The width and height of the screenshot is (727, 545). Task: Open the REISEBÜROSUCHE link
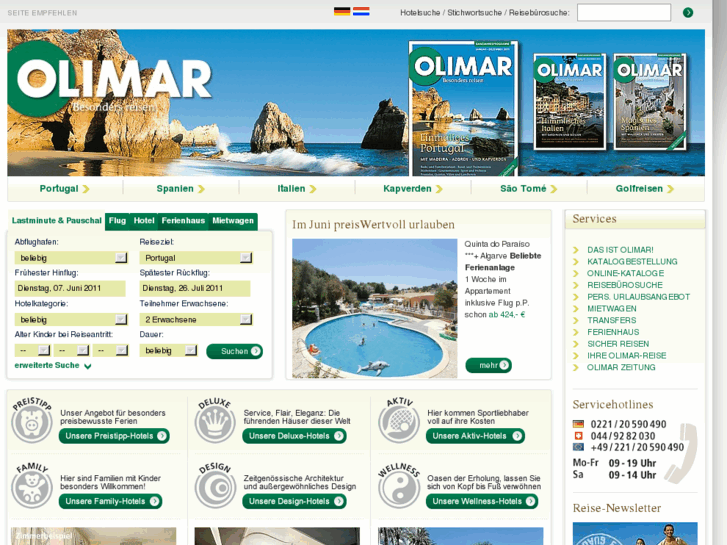pyautogui.click(x=625, y=285)
